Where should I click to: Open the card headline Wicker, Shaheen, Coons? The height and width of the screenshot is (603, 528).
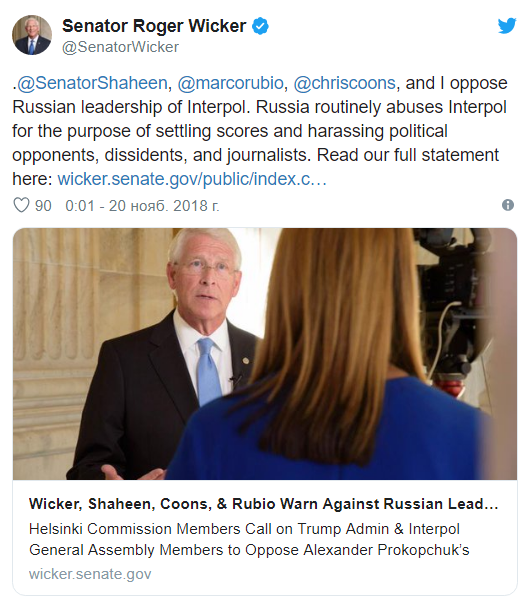[x=263, y=504]
